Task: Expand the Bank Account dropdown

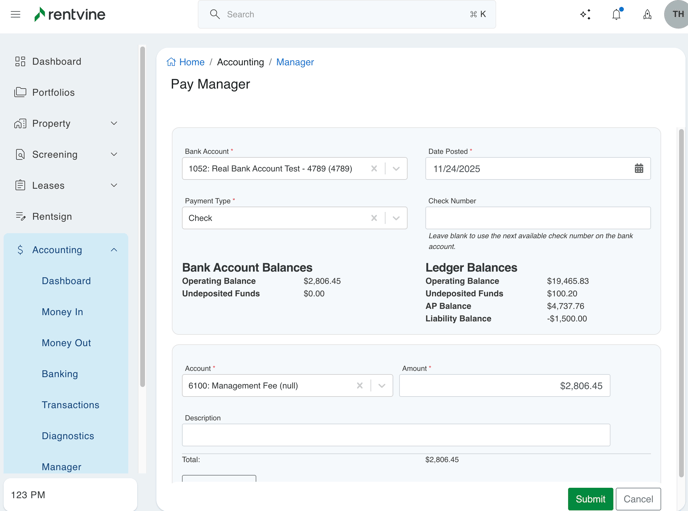Action: point(396,169)
